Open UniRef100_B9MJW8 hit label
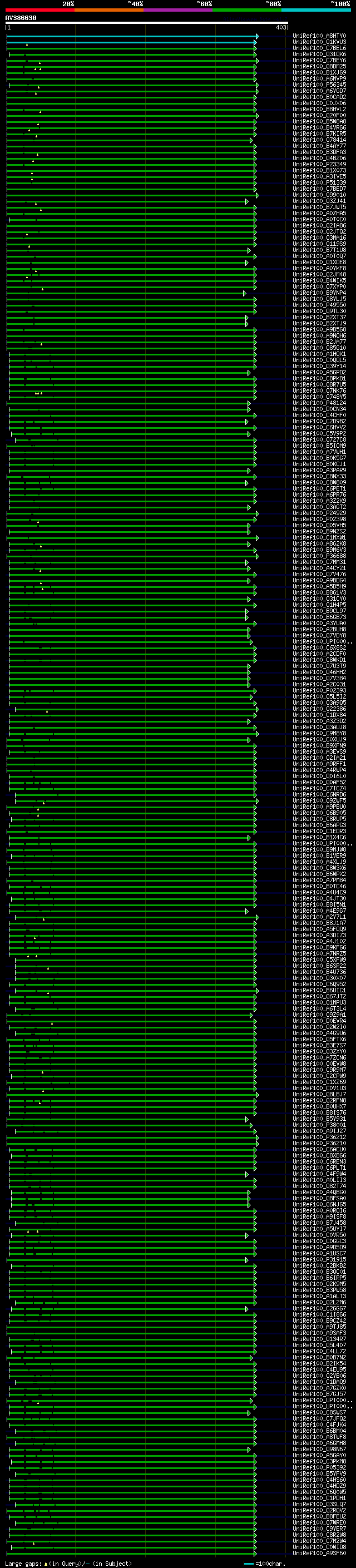This screenshot has width=356, height=1568. [x=319, y=850]
